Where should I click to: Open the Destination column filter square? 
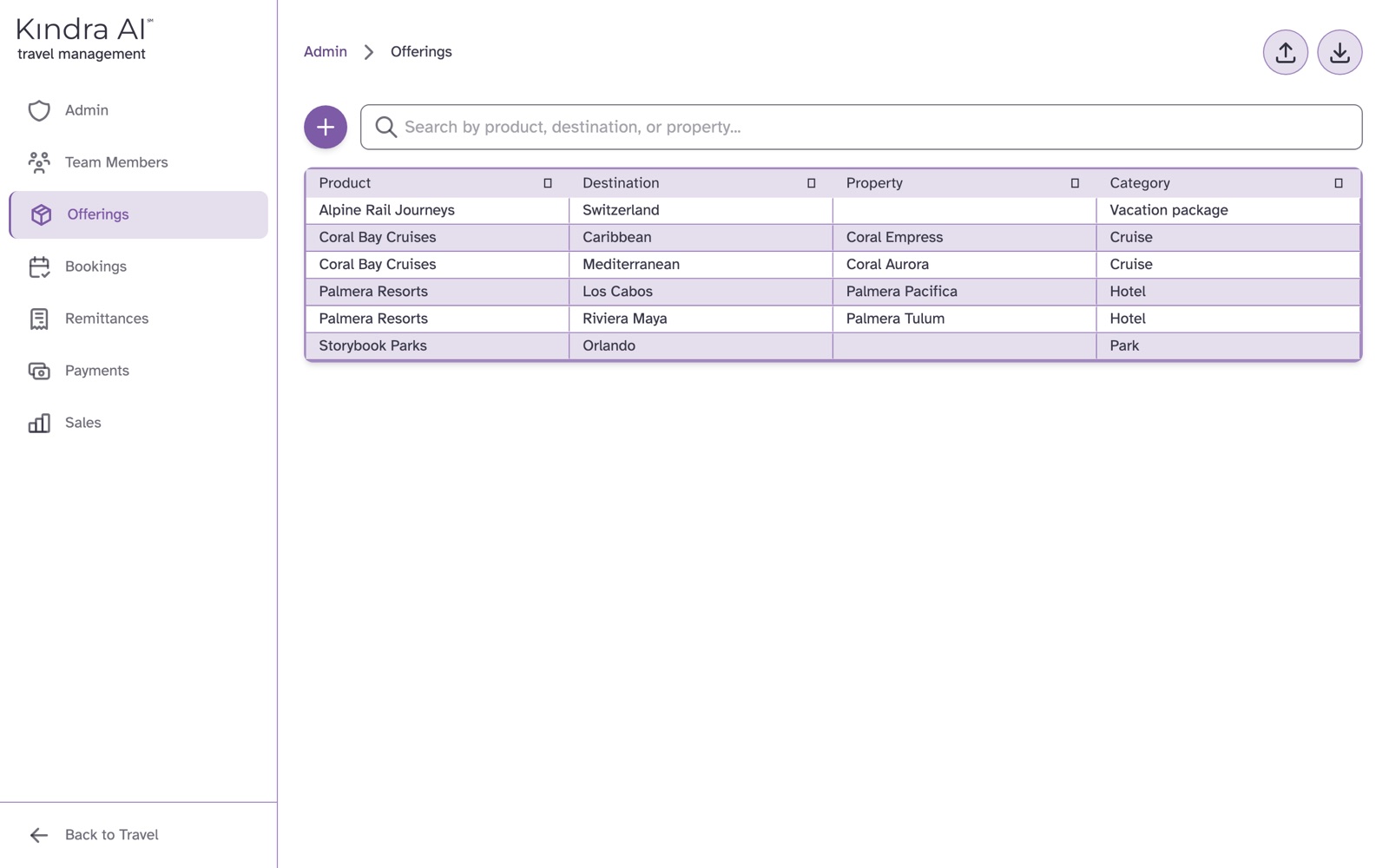pos(811,183)
